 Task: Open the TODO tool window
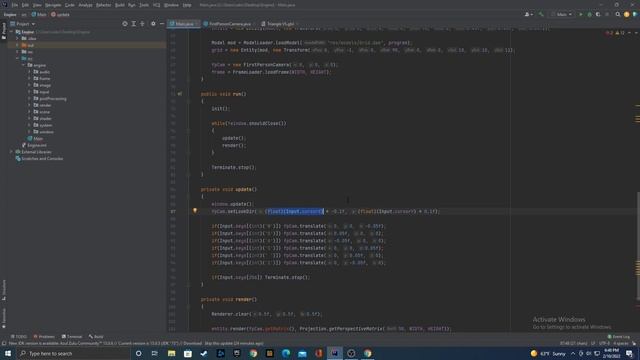[x=19, y=337]
